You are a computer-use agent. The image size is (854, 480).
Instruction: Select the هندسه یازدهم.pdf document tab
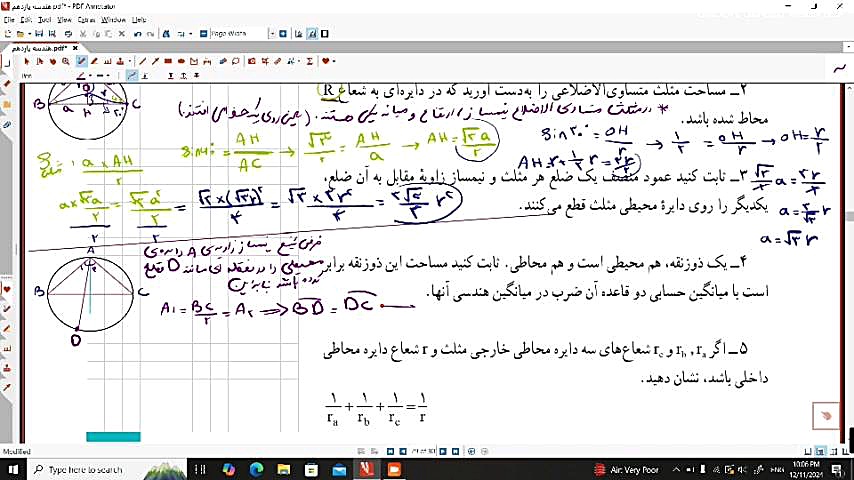[x=40, y=48]
